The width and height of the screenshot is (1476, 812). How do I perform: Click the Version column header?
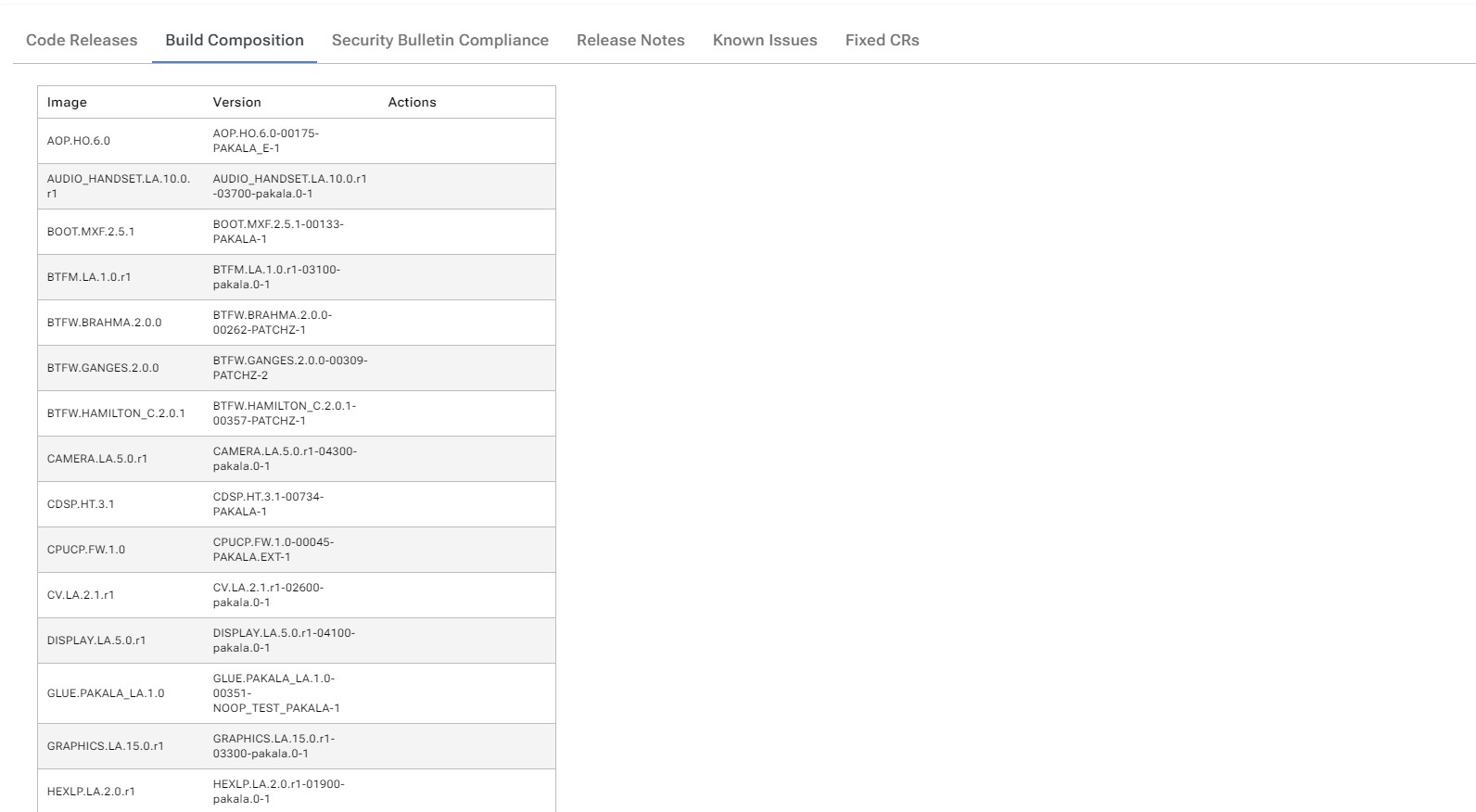click(x=236, y=102)
